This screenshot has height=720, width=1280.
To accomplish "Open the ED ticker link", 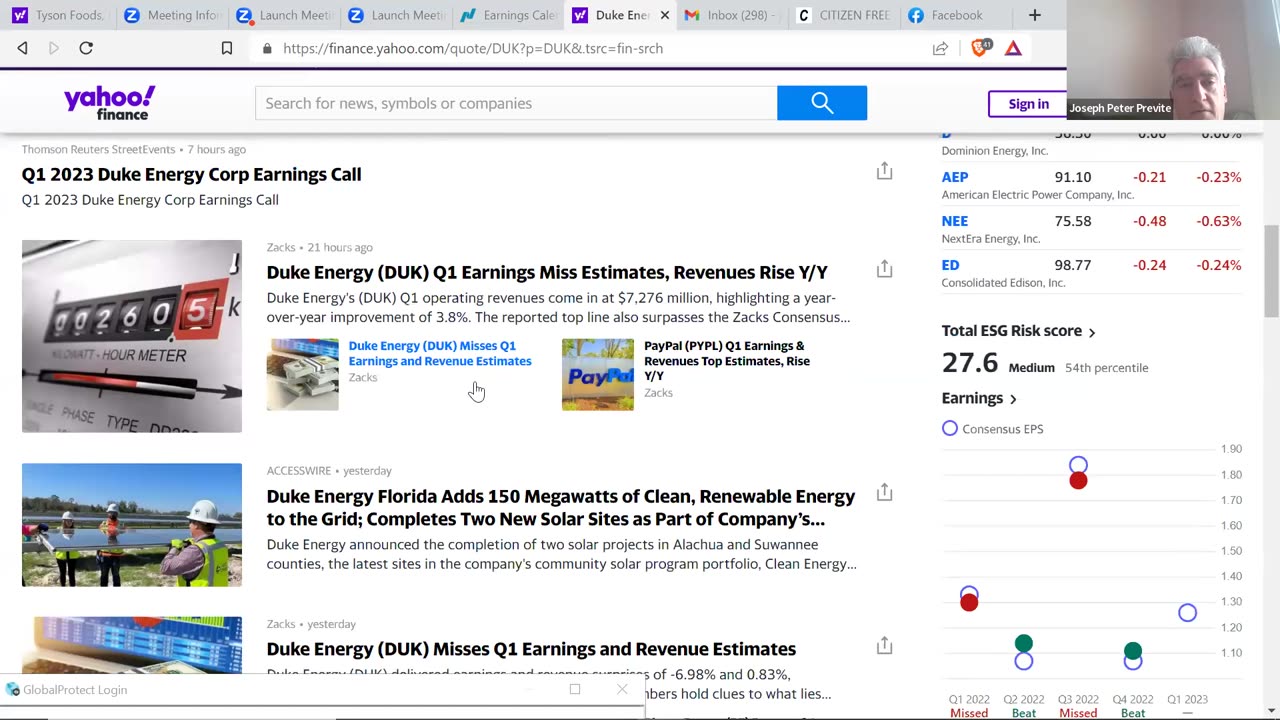I will pos(950,265).
